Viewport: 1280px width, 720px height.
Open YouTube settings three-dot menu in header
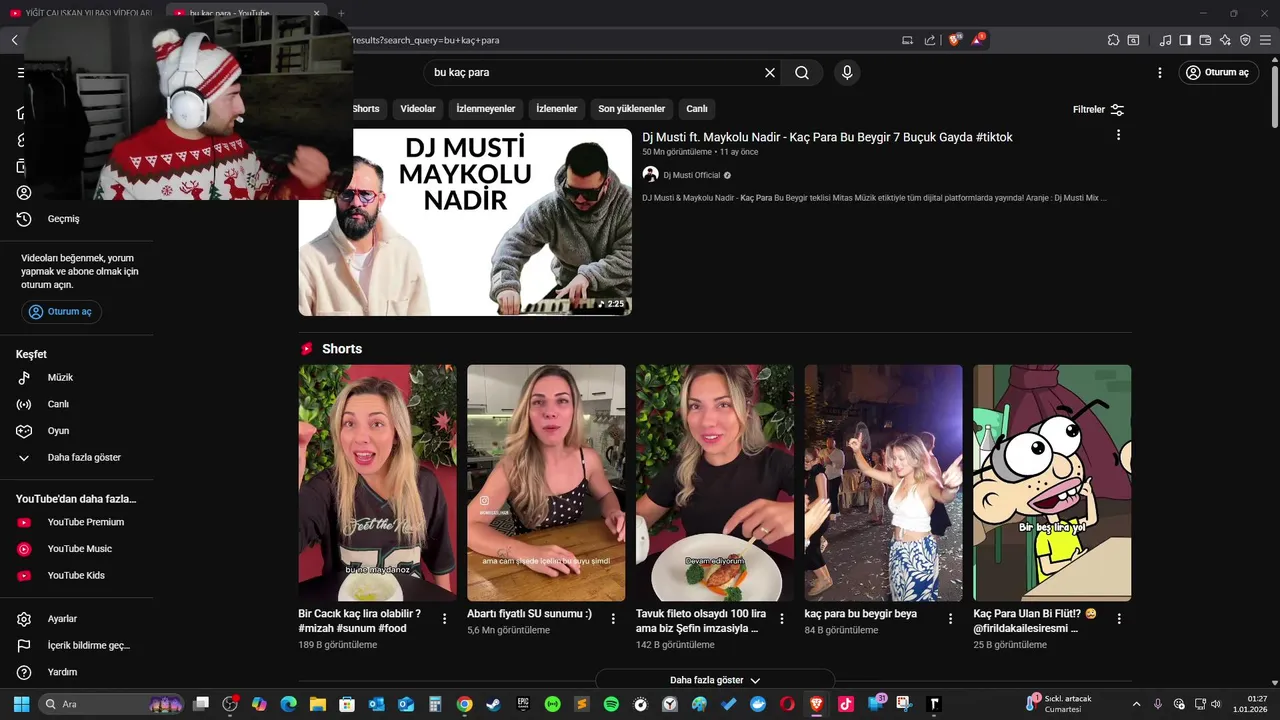point(1160,72)
